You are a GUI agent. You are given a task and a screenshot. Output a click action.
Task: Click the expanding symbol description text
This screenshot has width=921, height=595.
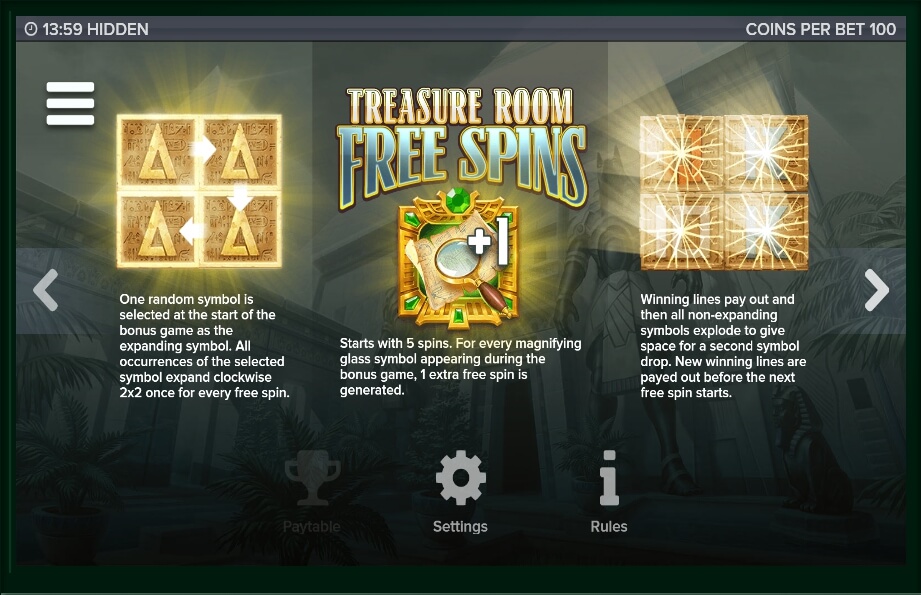204,346
